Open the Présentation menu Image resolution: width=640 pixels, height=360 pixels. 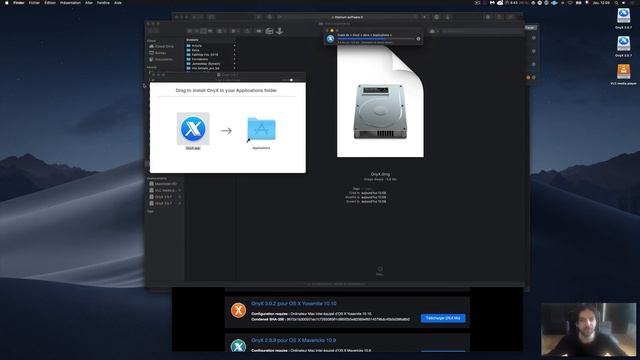click(x=70, y=2)
